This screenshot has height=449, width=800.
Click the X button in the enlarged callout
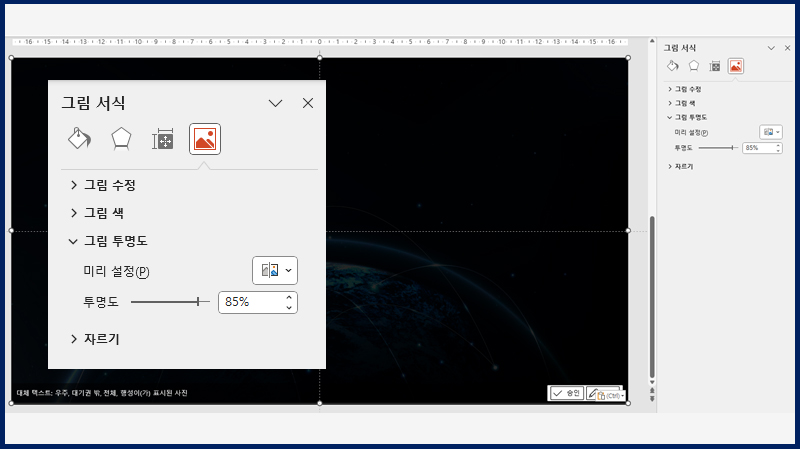click(308, 103)
